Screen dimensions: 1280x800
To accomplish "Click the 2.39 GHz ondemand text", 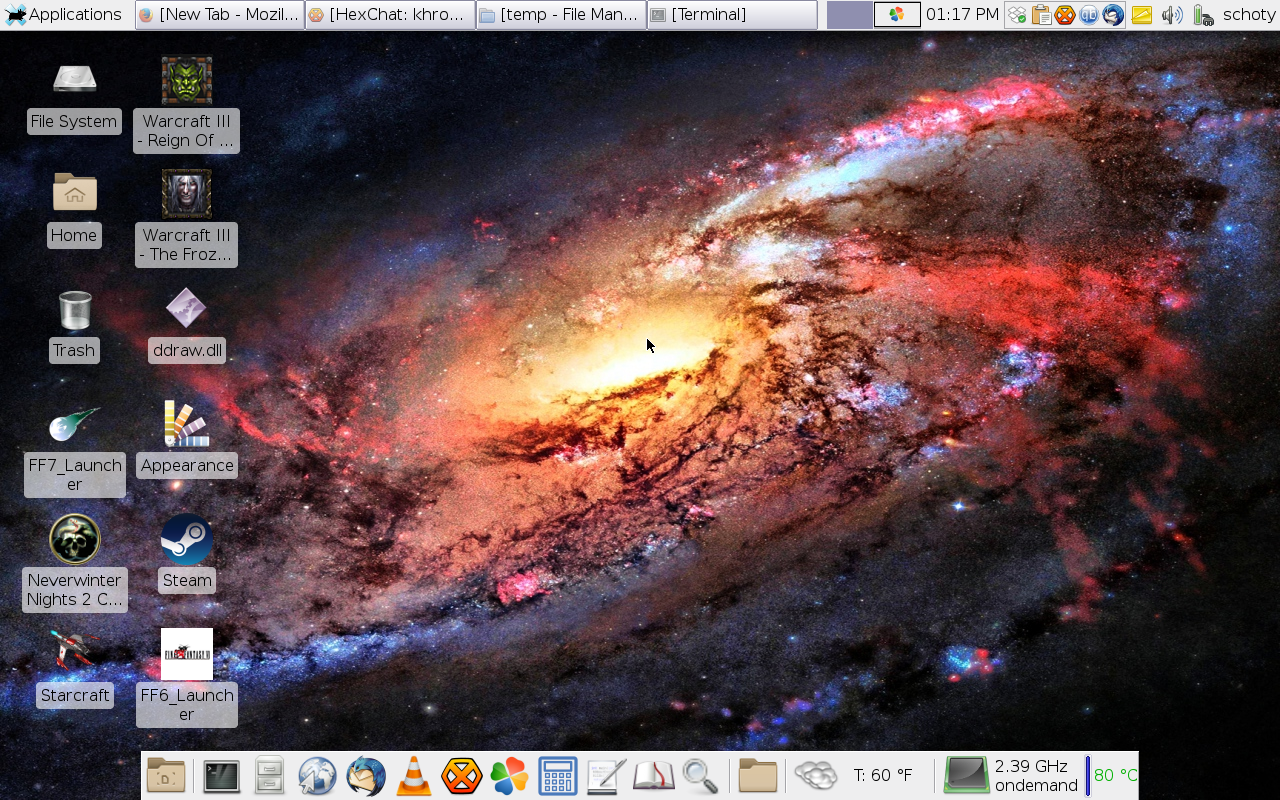I will point(1036,776).
